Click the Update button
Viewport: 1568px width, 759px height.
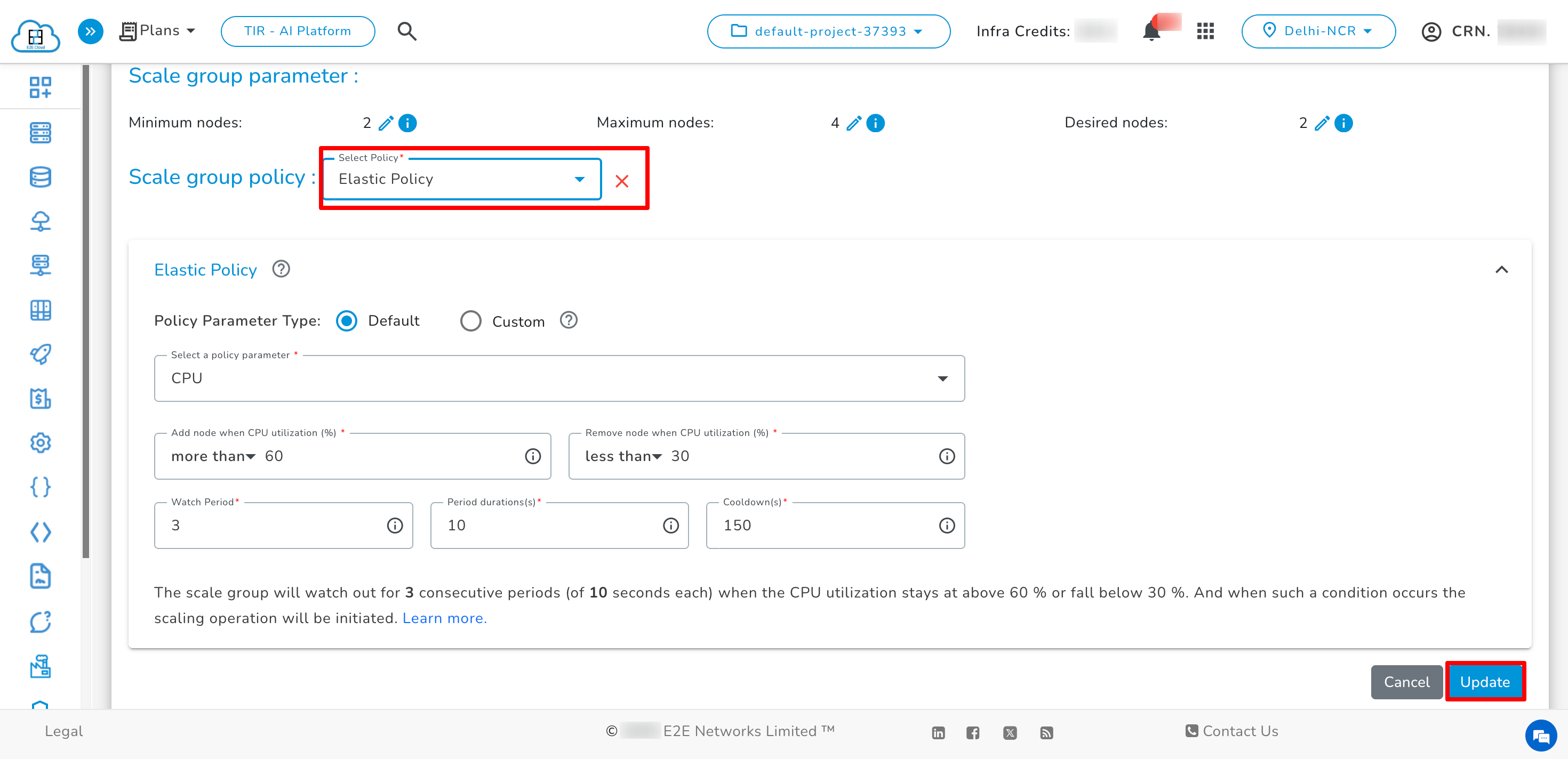[1485, 681]
